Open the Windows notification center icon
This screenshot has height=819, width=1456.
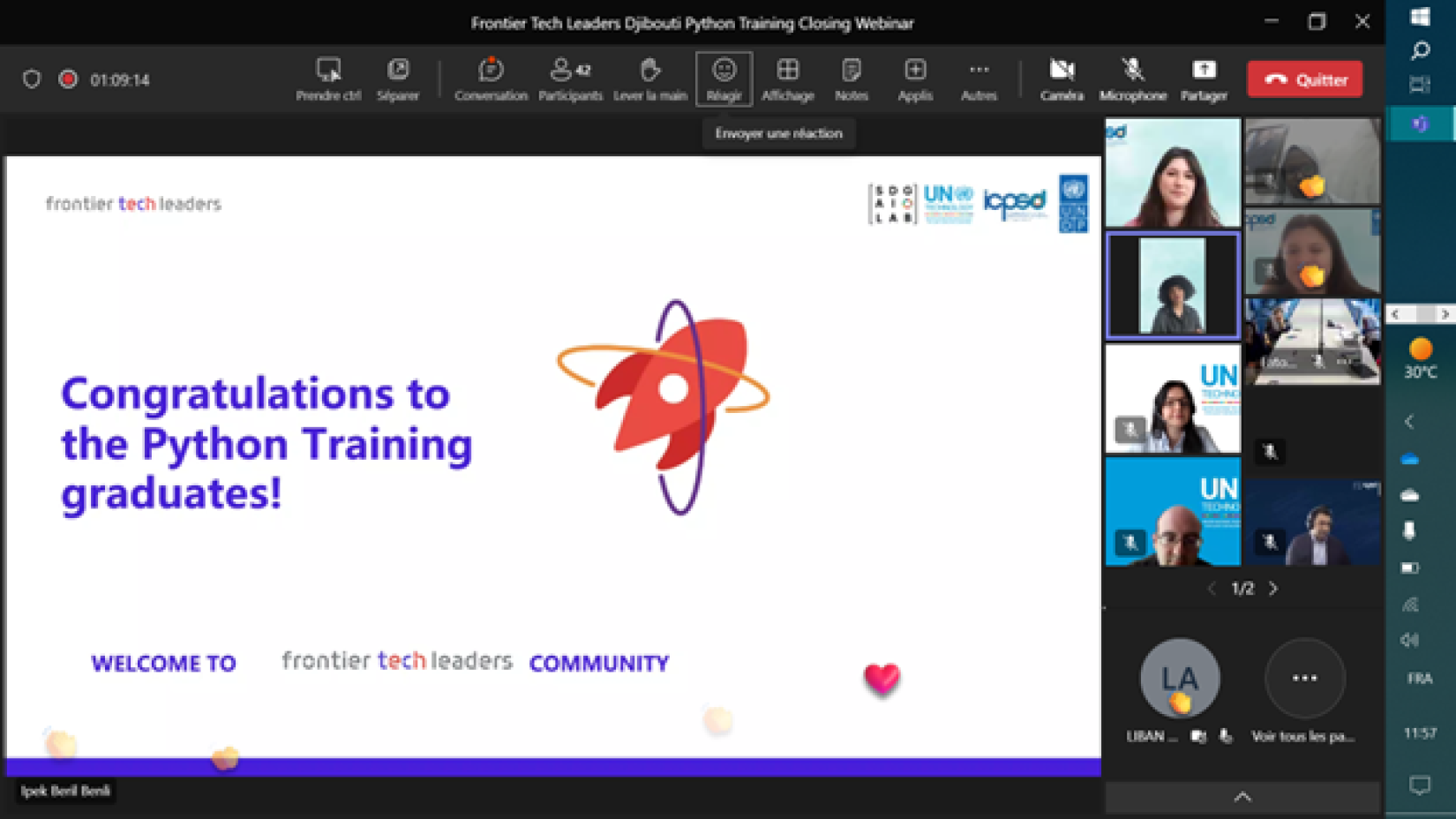click(1420, 785)
